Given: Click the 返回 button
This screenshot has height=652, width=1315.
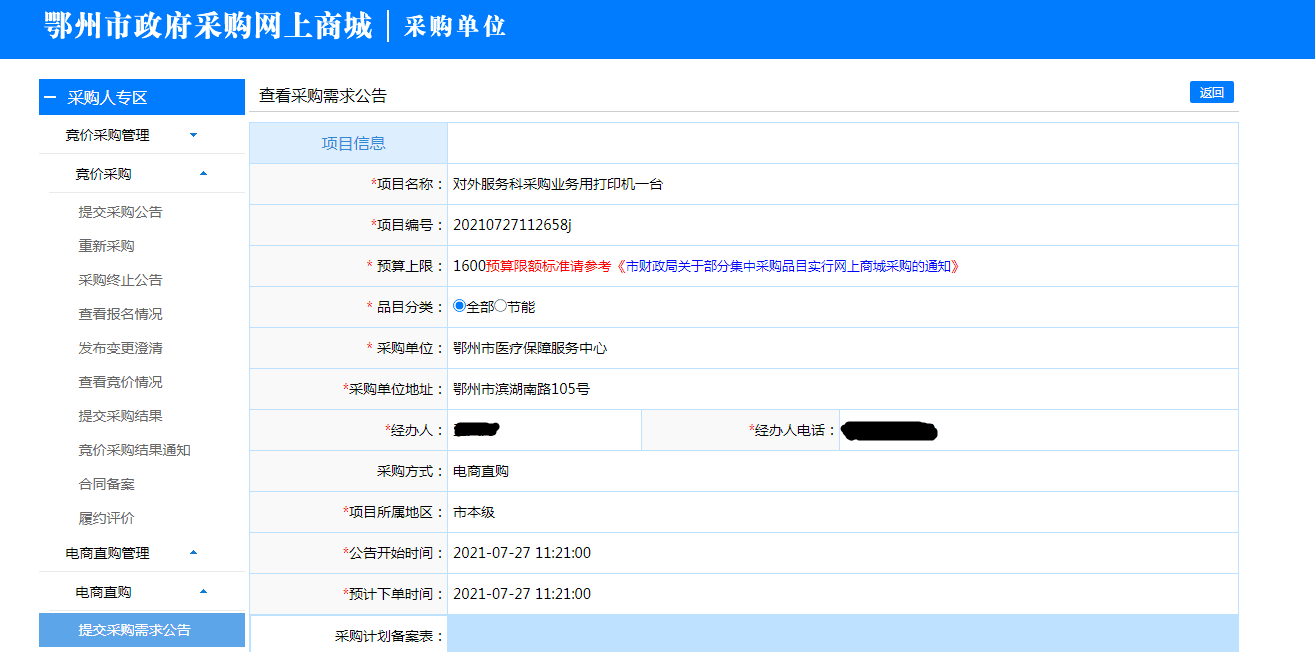Looking at the screenshot, I should (x=1211, y=92).
